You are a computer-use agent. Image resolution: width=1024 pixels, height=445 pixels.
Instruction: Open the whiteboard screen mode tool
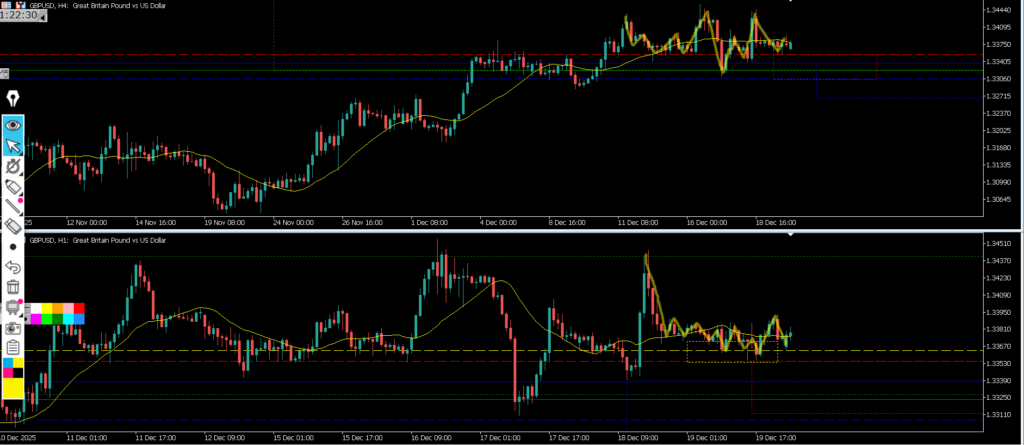(13, 307)
